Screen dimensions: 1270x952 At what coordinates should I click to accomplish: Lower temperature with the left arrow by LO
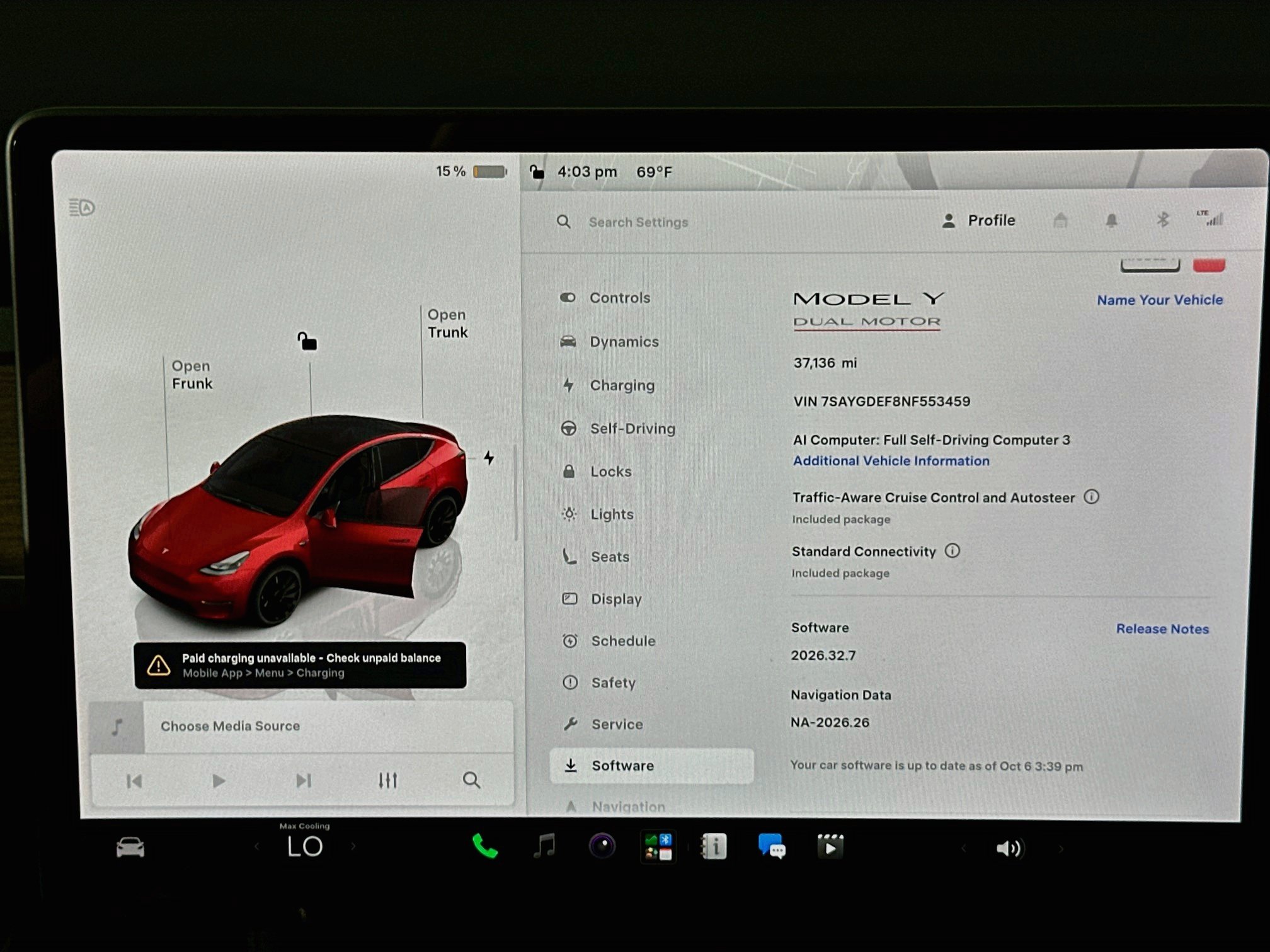point(257,847)
